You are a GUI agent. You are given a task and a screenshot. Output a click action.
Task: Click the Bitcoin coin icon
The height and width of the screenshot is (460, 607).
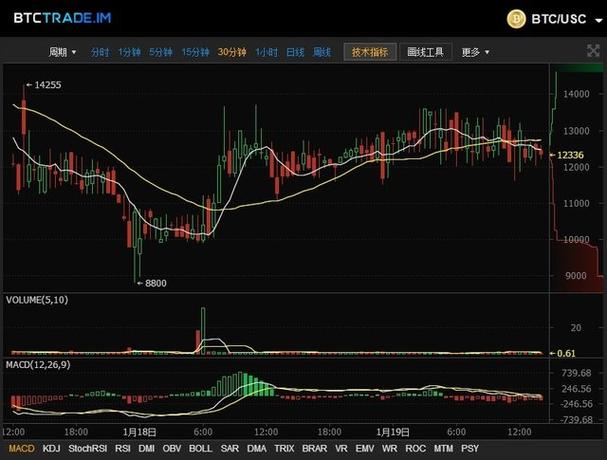[x=516, y=19]
